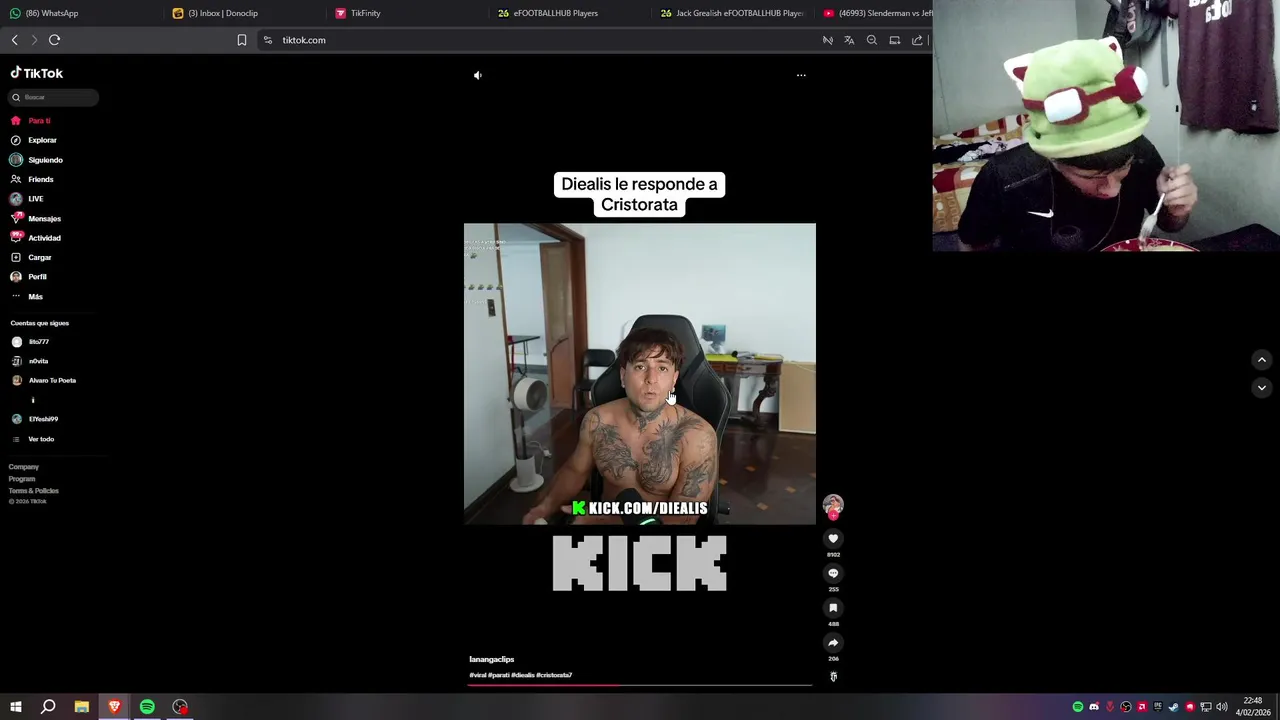This screenshot has width=1280, height=720.
Task: Click the tiktok.com address bar
Action: click(540, 40)
